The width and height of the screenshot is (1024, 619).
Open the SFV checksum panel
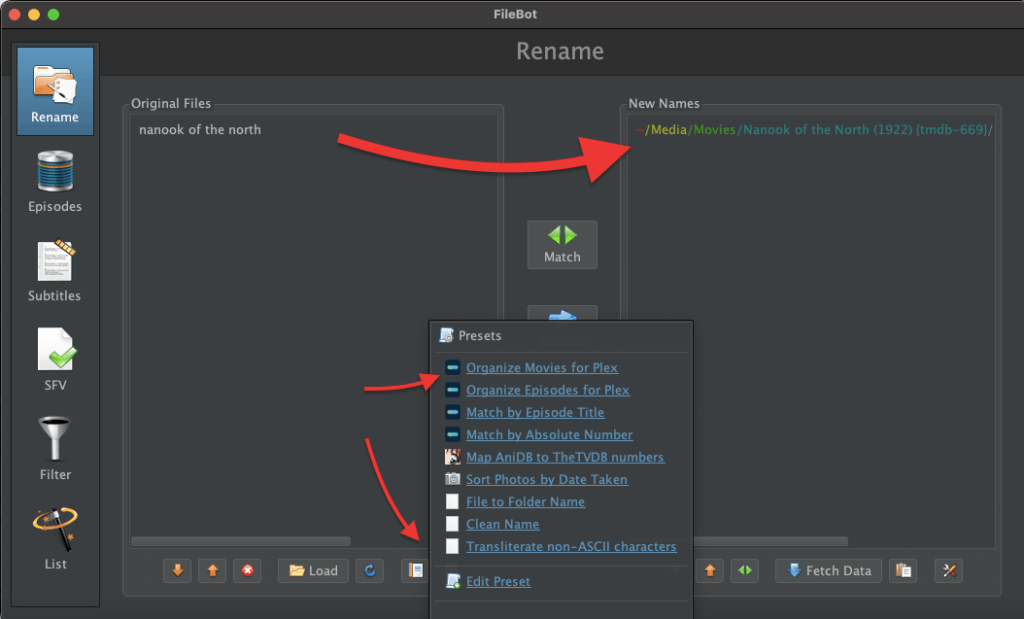(55, 360)
